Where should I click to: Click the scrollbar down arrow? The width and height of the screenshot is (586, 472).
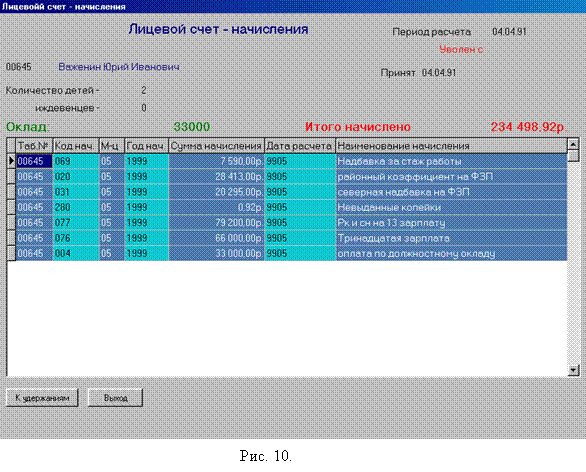pos(573,370)
